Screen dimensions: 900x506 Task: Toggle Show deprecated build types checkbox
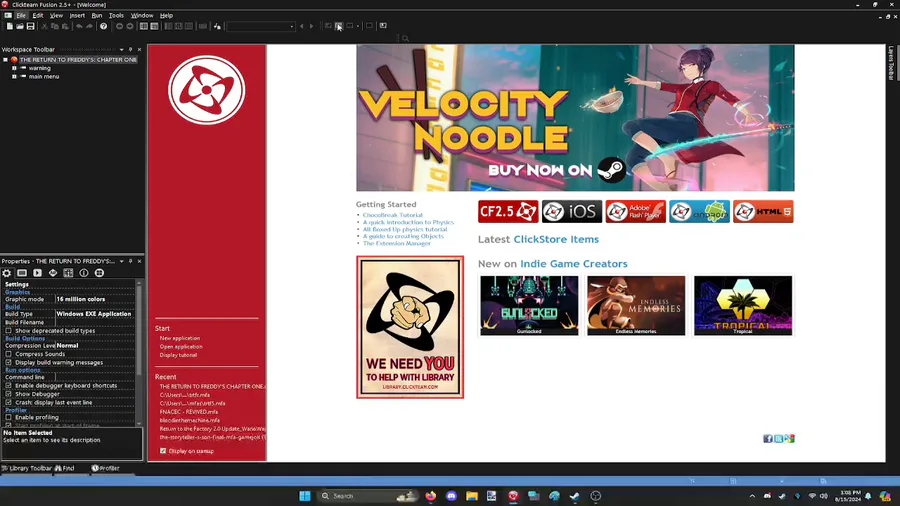(9, 330)
